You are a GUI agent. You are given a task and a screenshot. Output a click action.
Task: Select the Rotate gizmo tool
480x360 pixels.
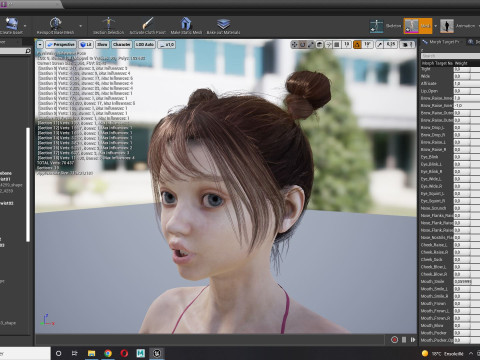(302, 44)
